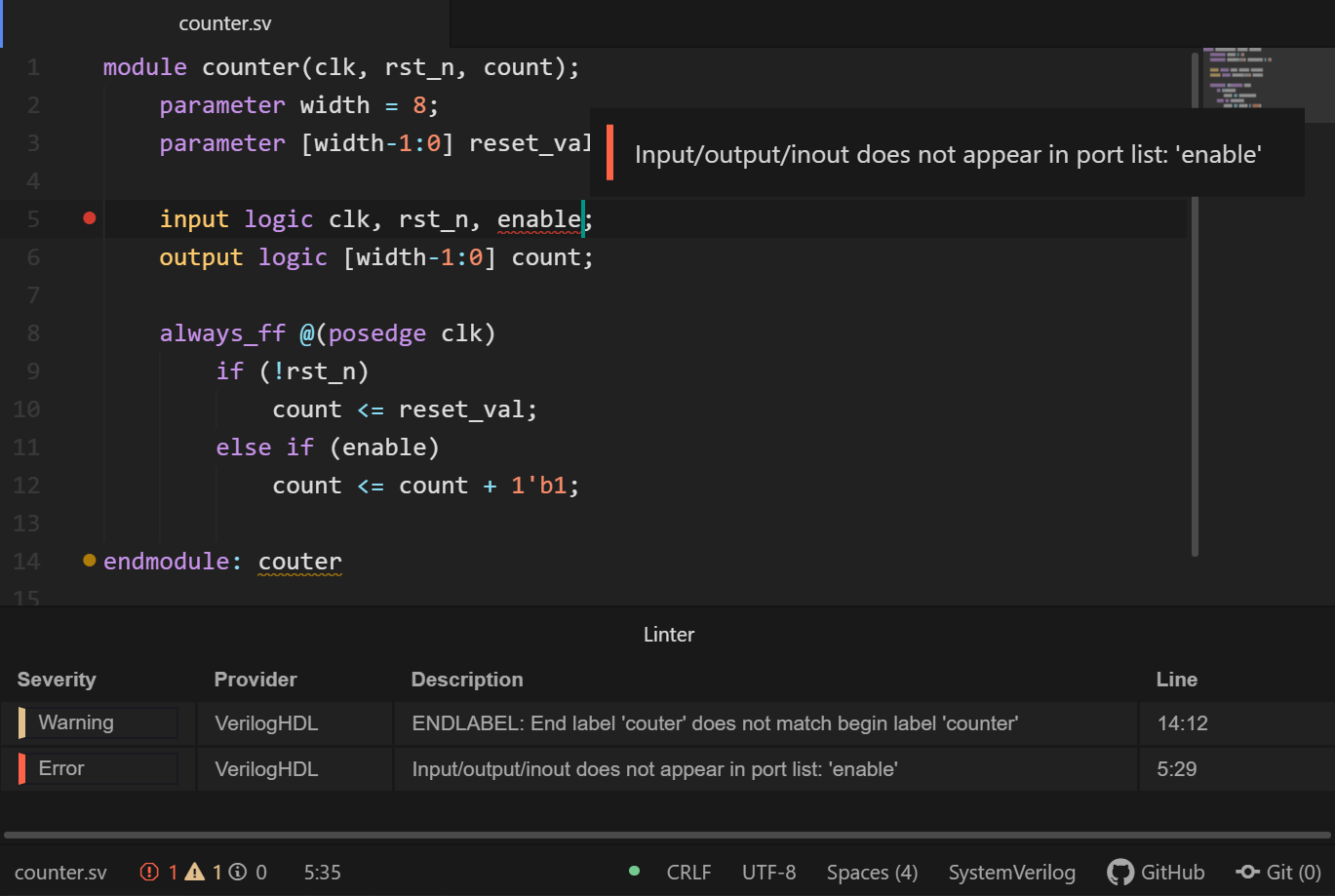The height and width of the screenshot is (896, 1335).
Task: Click the cursor position 5:35
Action: point(323,873)
